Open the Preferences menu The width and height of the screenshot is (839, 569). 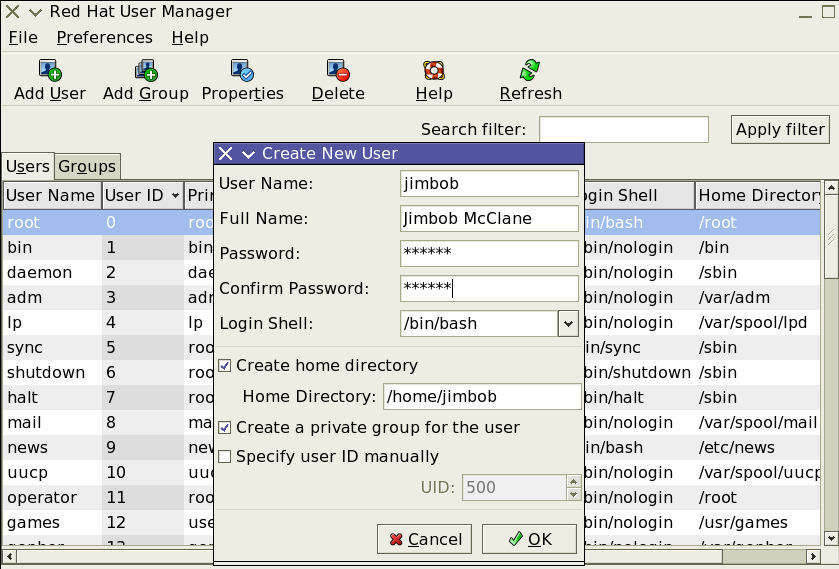point(104,37)
